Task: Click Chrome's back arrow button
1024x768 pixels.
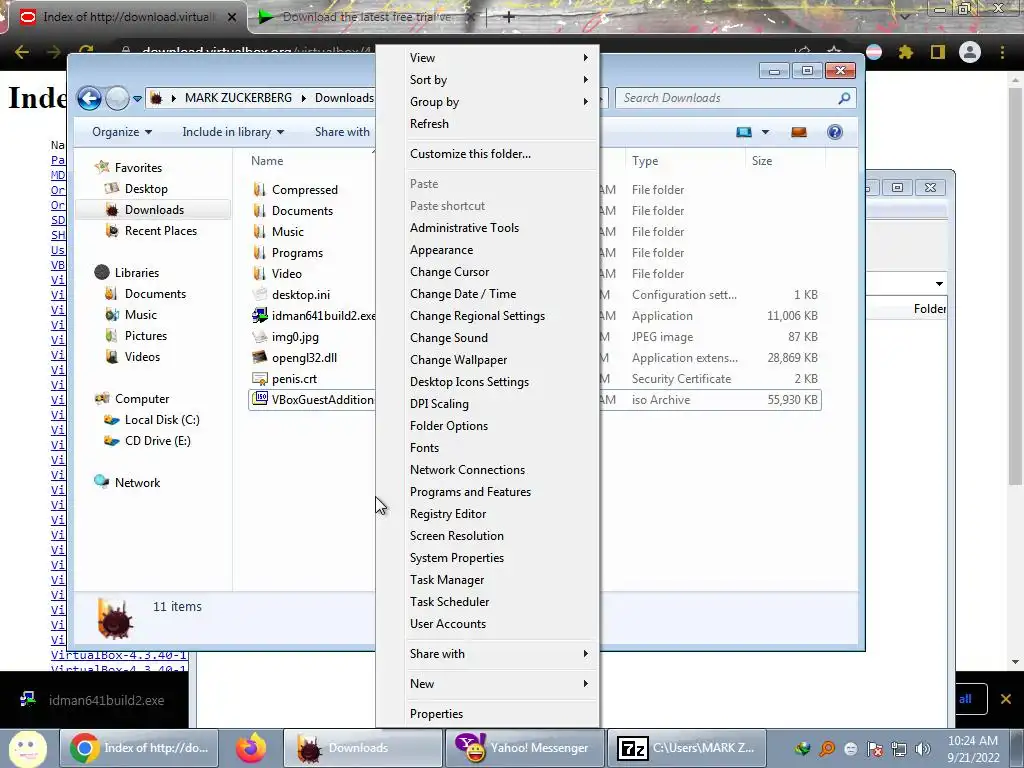Action: coord(22,52)
